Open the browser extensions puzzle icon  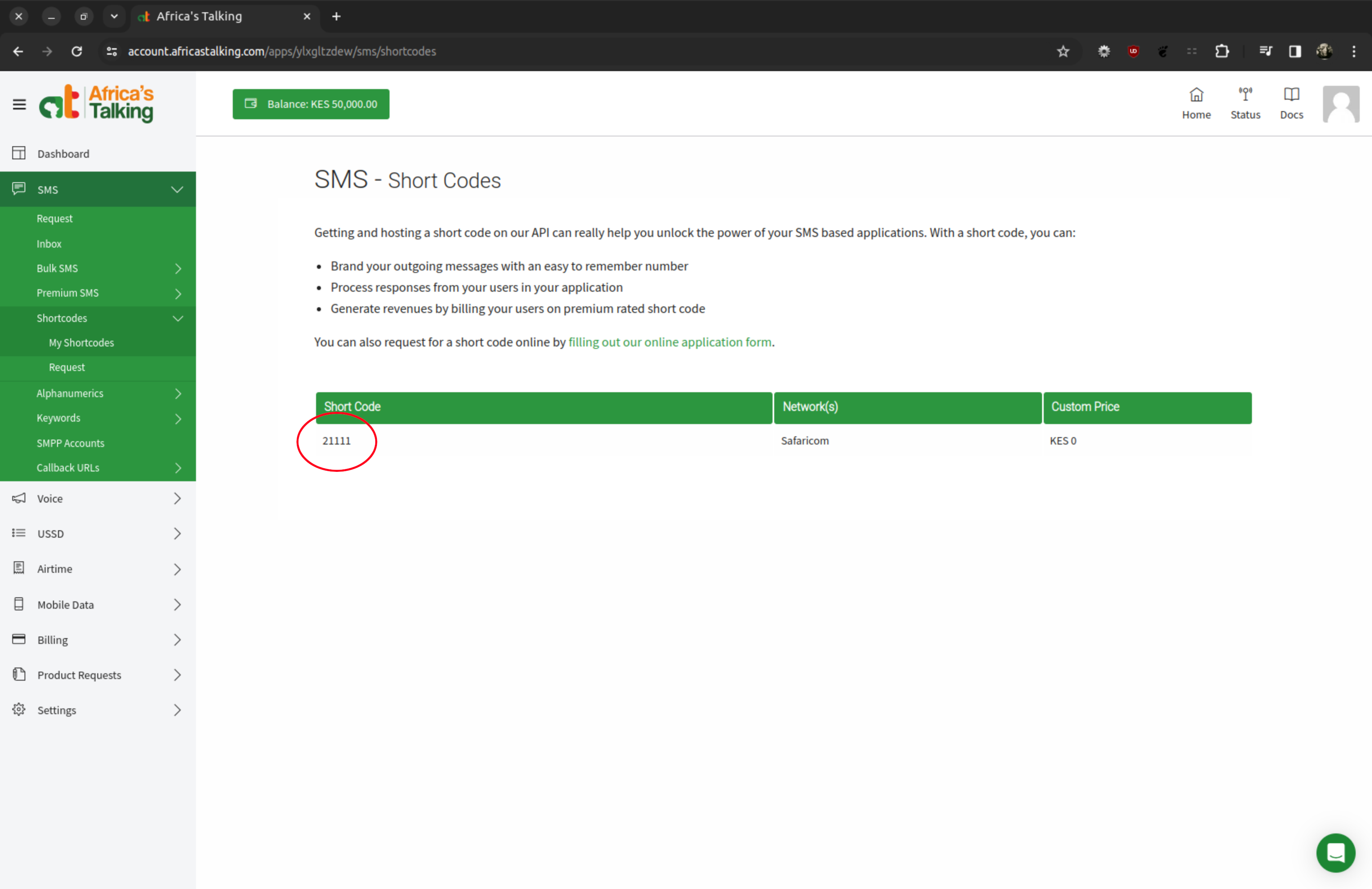1222,51
